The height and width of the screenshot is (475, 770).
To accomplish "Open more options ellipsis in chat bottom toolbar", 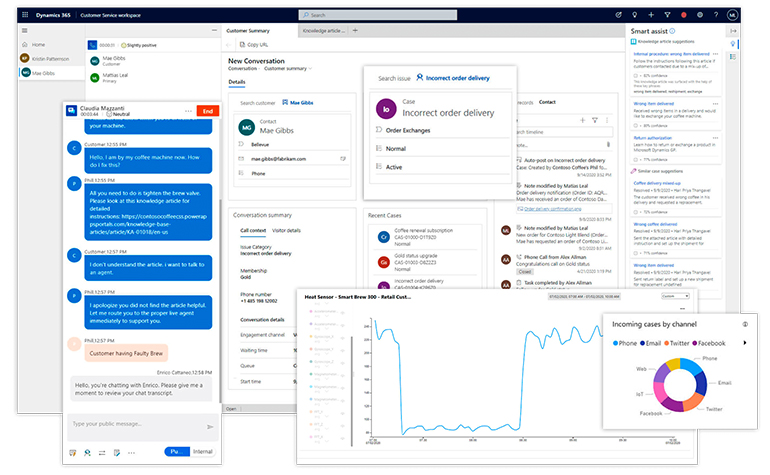I will click(x=131, y=453).
